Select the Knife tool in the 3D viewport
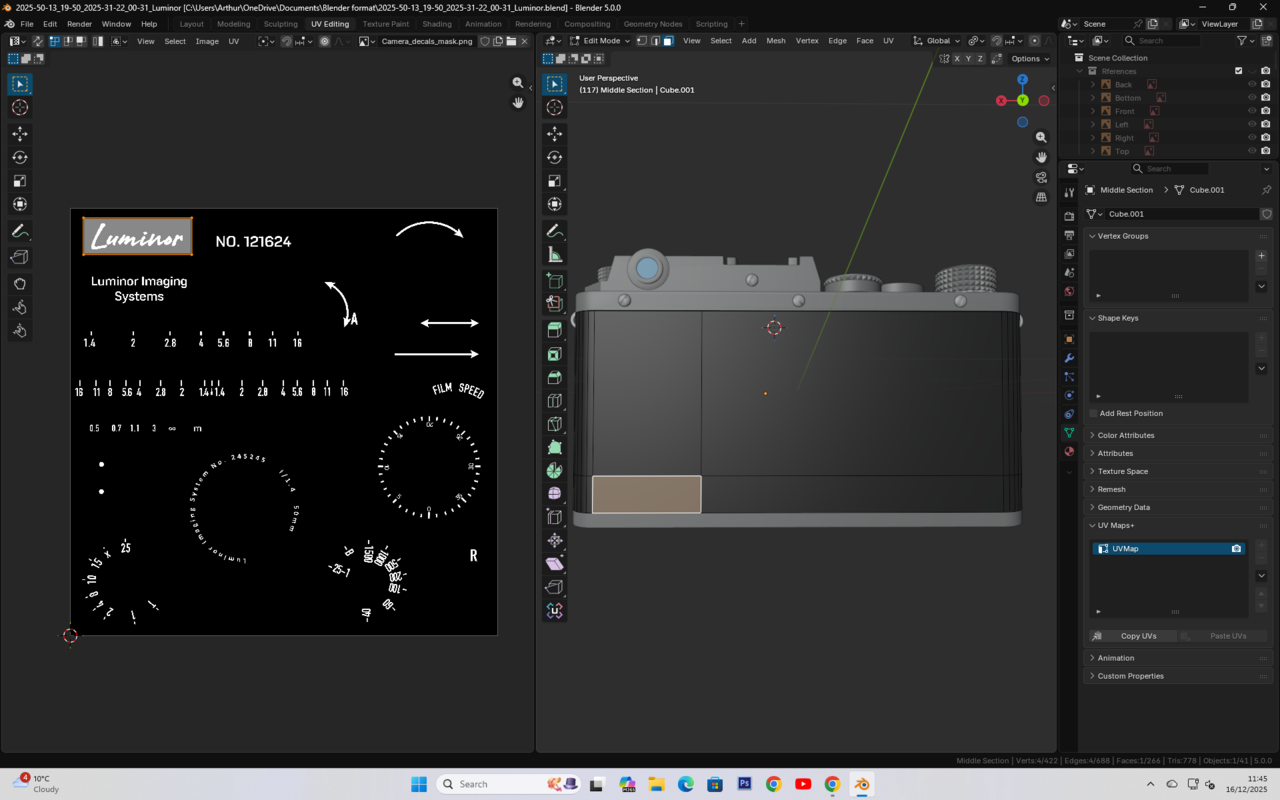The image size is (1280, 800). pyautogui.click(x=555, y=423)
